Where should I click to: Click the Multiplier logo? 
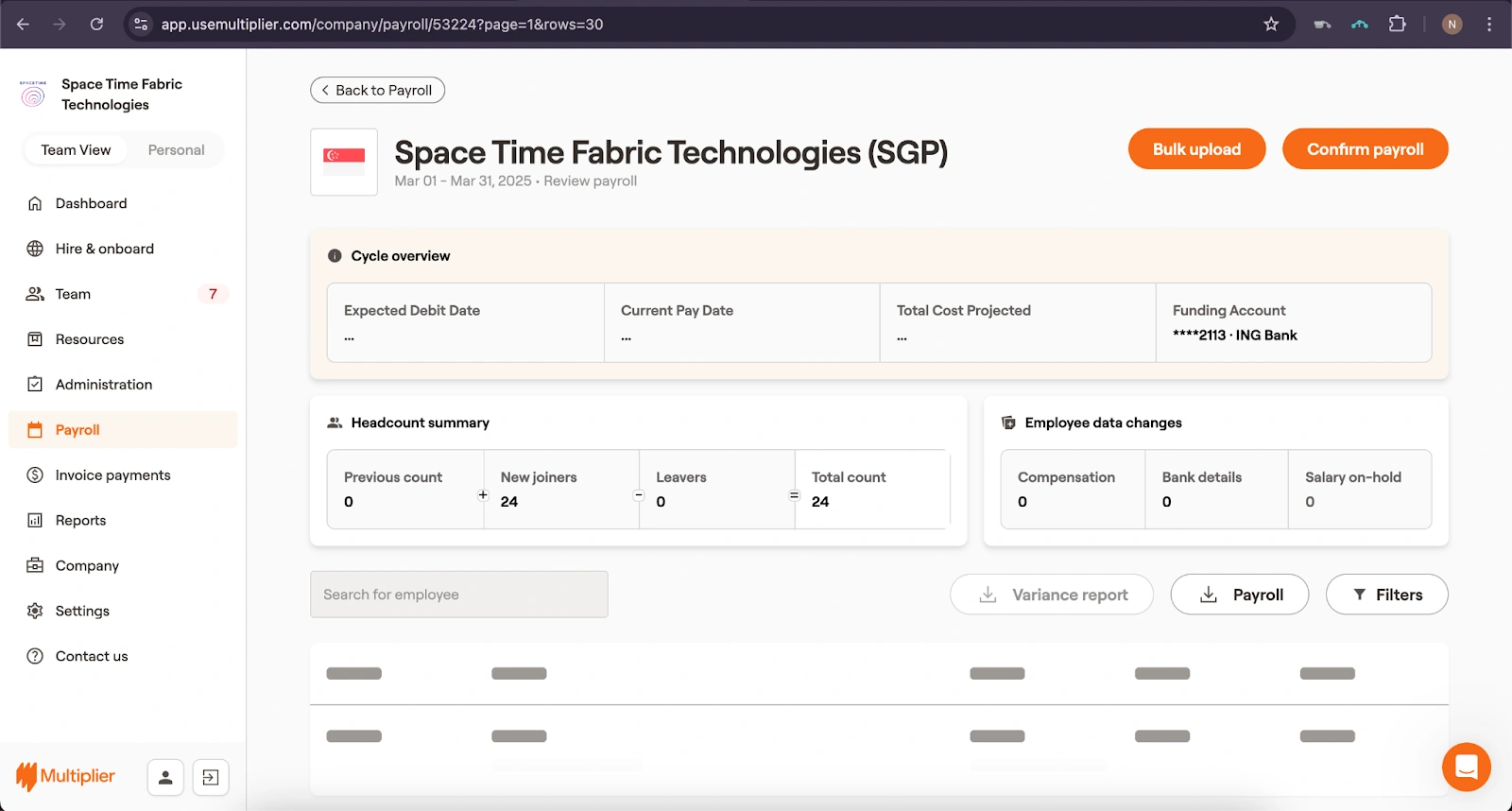click(65, 777)
